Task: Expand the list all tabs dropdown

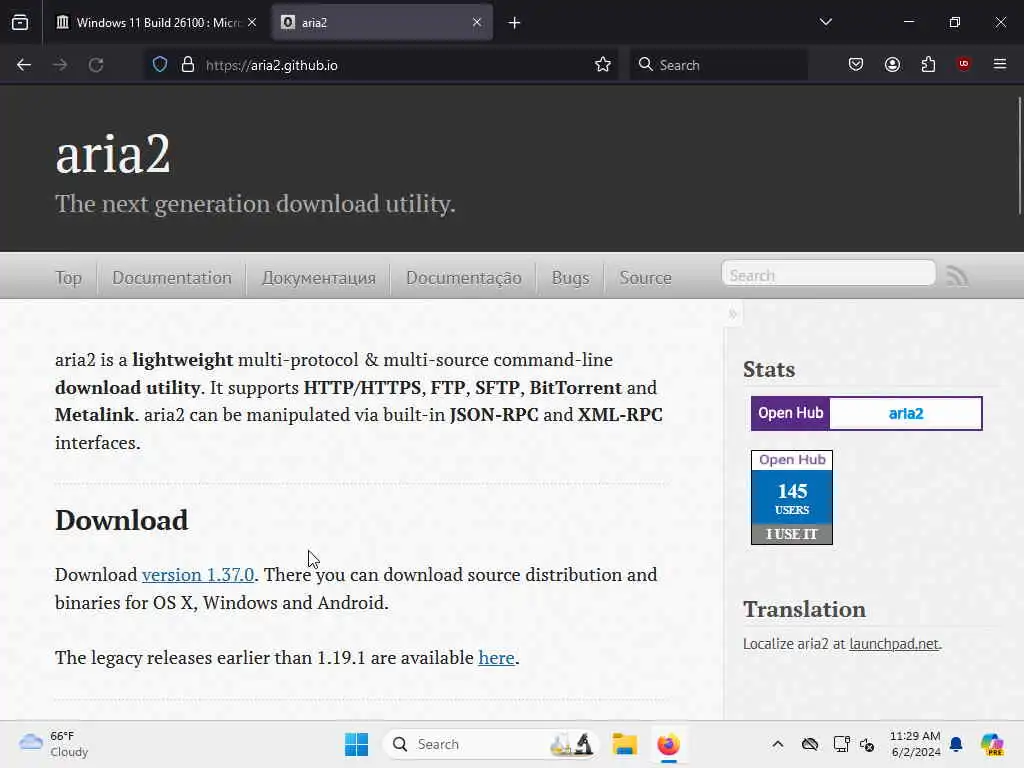Action: (x=825, y=22)
